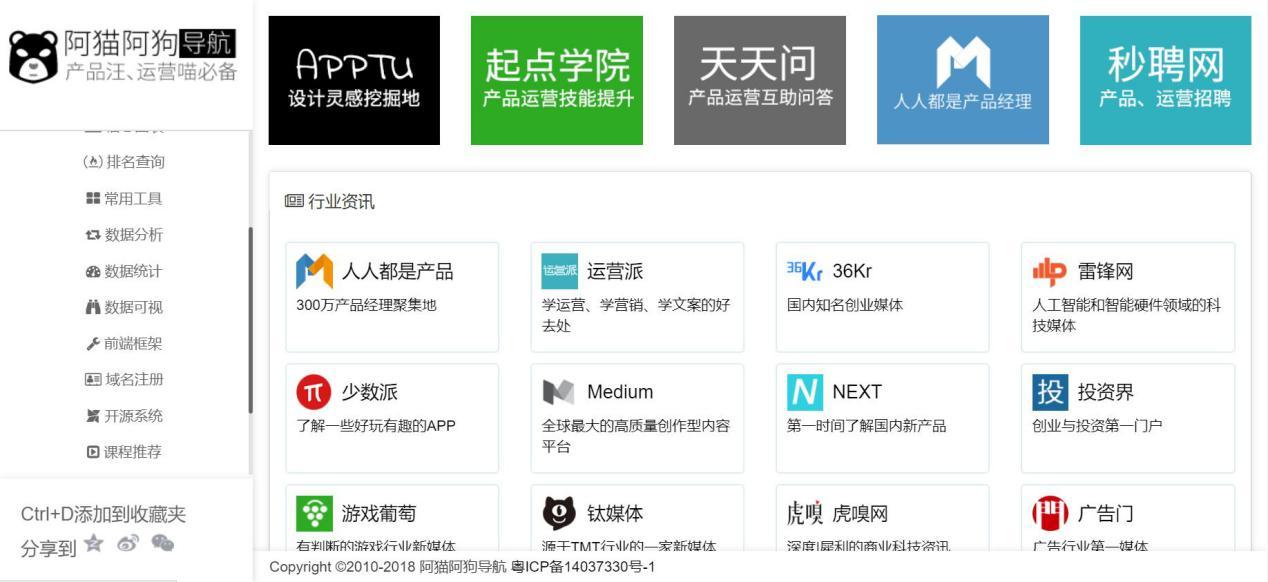Open the 钛媒体 link
The width and height of the screenshot is (1268, 582).
[x=615, y=514]
